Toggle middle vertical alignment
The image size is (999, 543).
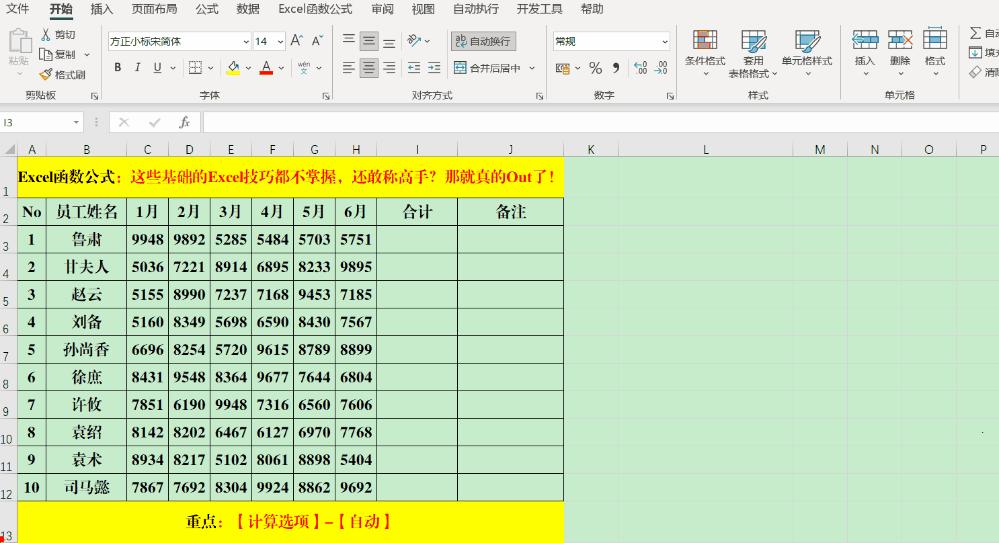pos(369,41)
